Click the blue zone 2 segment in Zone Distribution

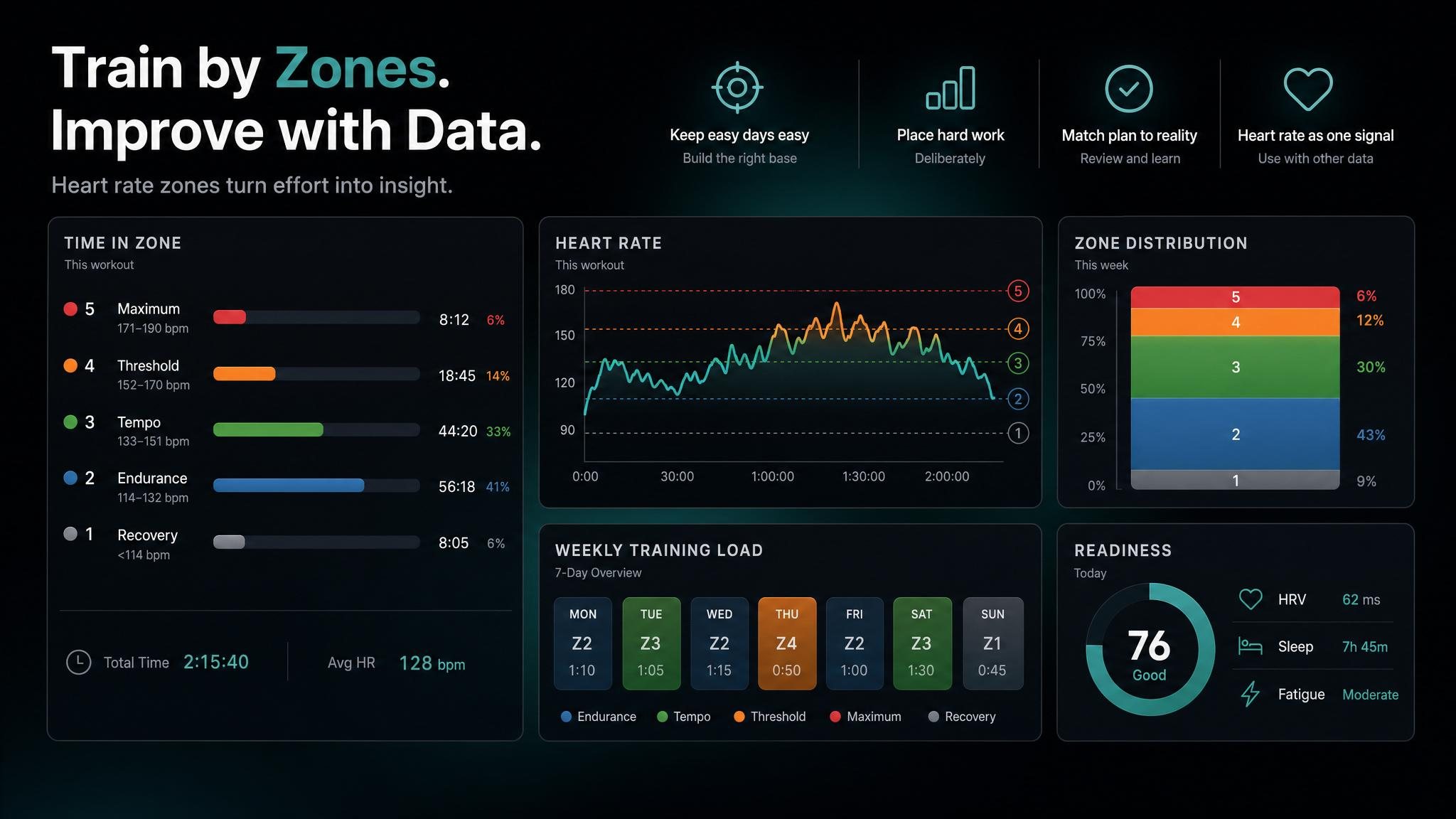tap(1235, 434)
